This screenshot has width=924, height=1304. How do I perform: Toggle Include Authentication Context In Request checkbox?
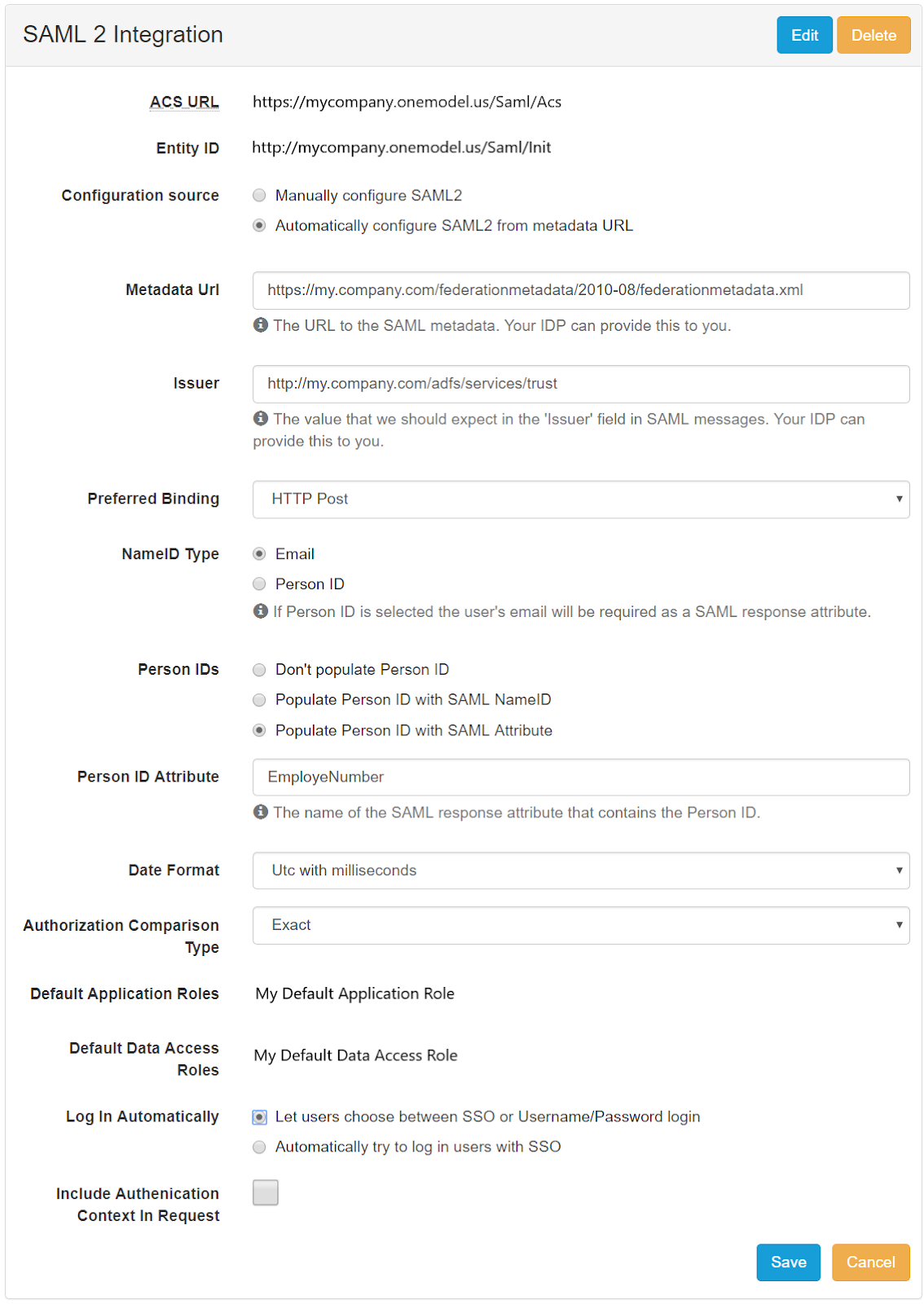coord(266,1192)
